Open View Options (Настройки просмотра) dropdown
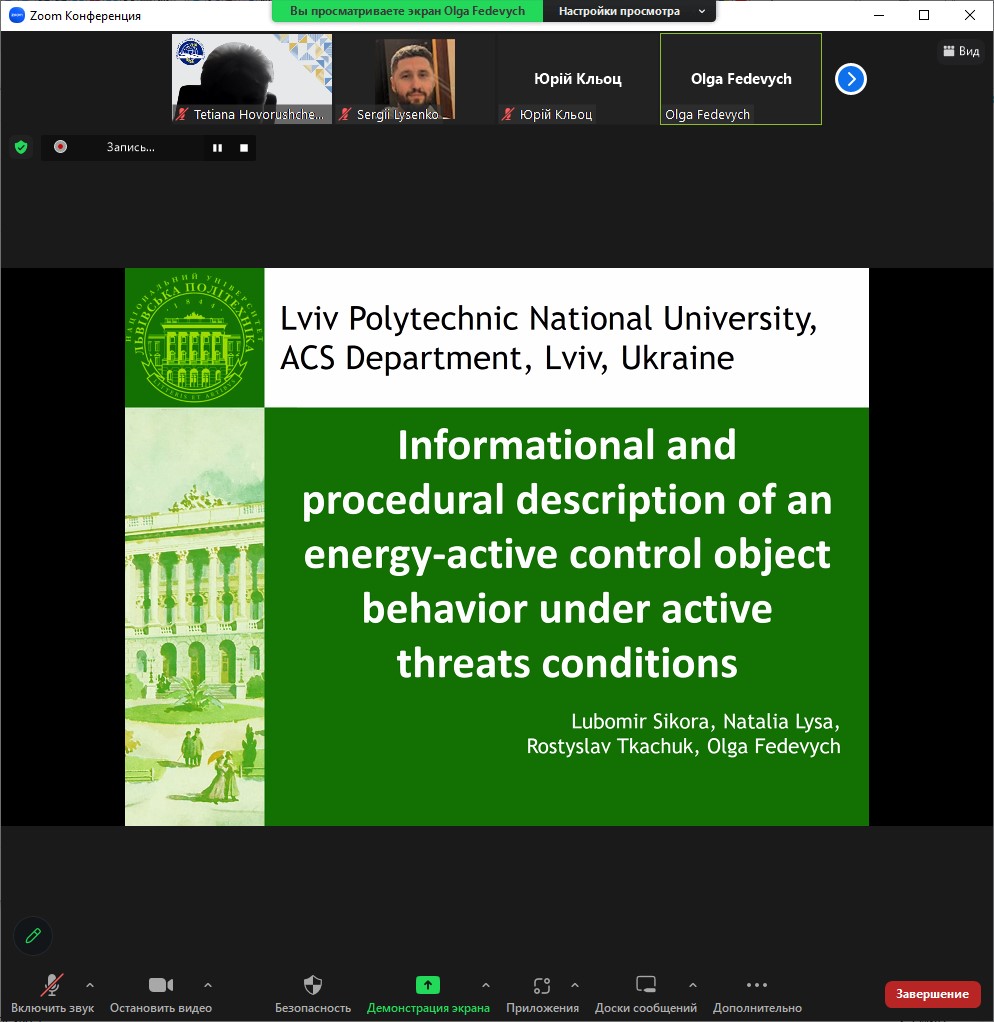 [630, 11]
